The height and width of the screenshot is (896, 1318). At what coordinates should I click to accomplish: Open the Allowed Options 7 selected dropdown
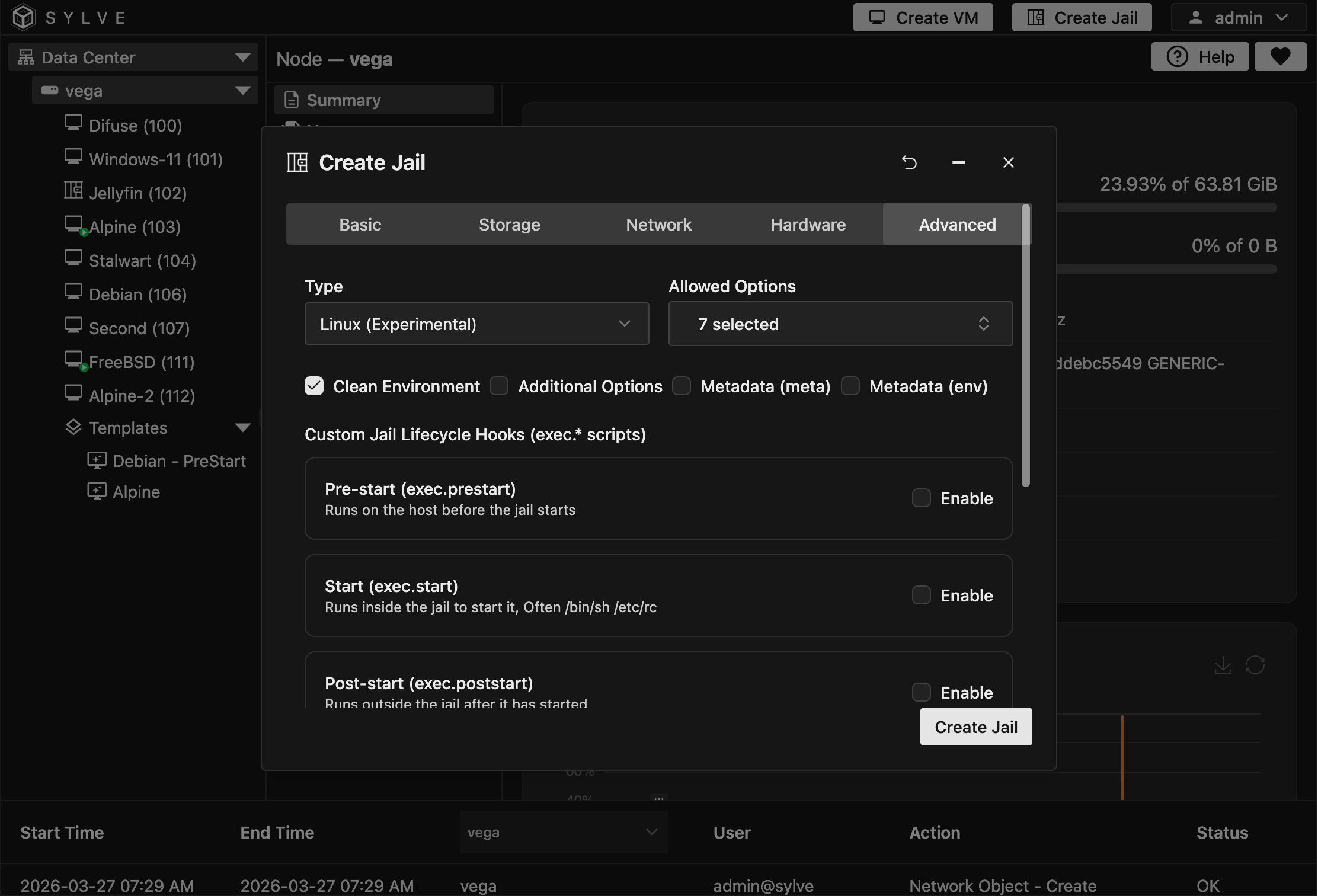(x=841, y=324)
